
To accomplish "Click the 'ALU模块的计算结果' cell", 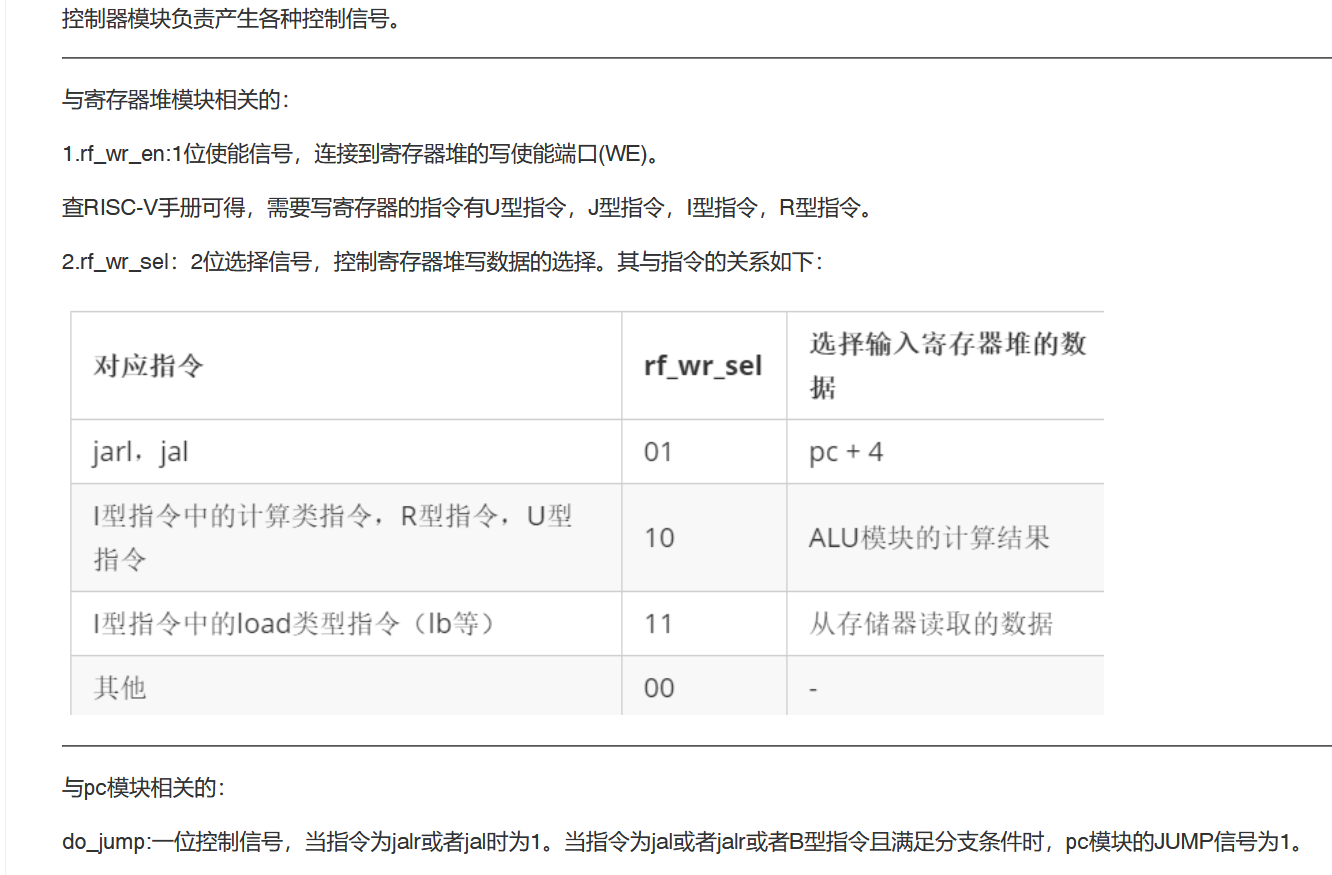I will [929, 538].
